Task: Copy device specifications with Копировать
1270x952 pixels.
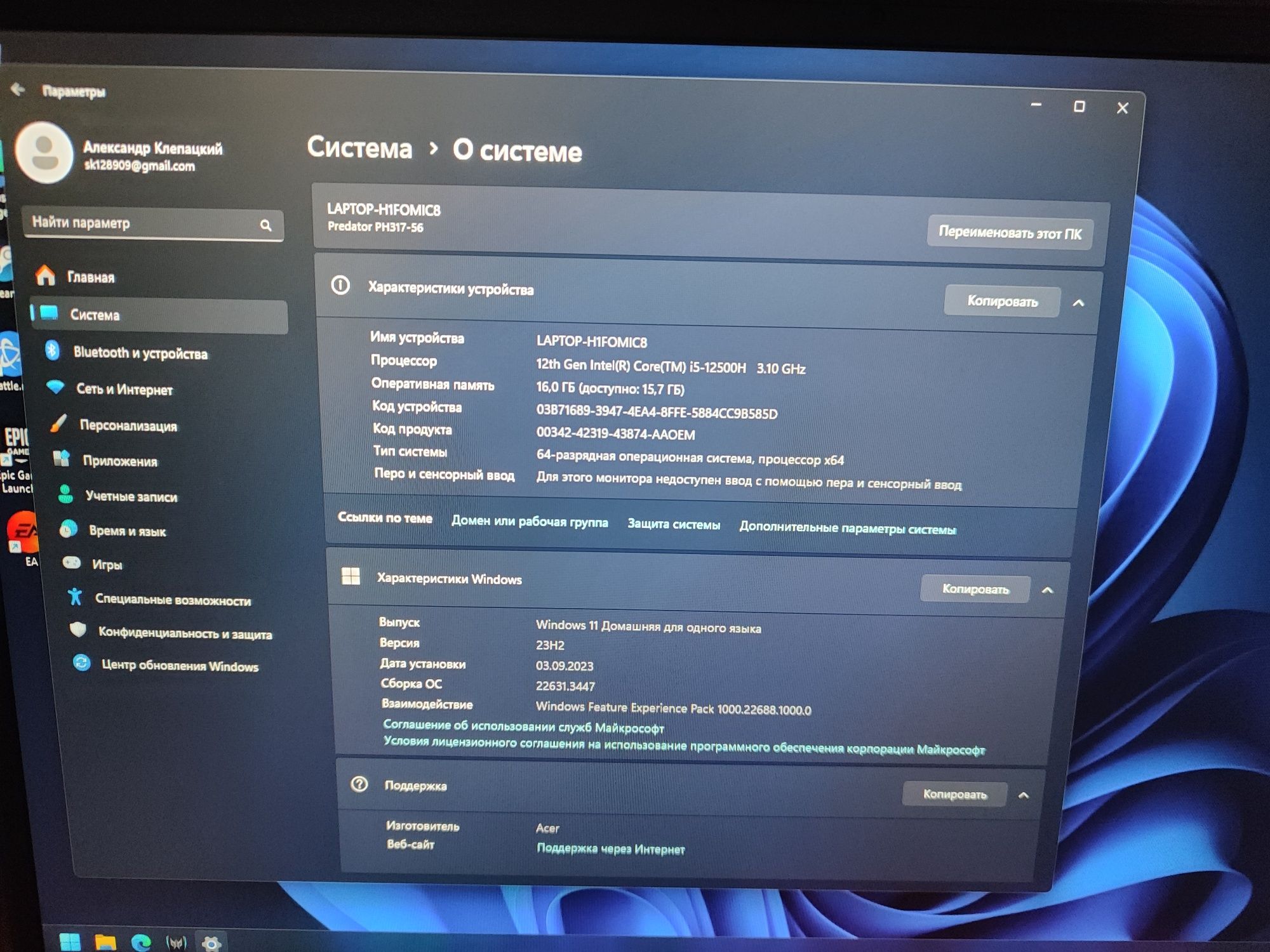Action: (x=1002, y=301)
